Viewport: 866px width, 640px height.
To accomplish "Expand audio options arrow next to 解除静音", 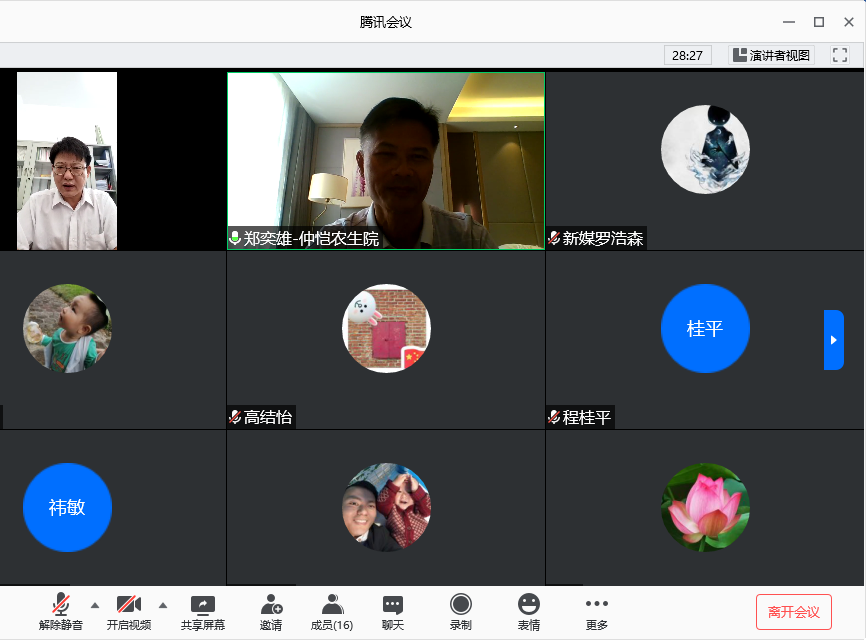I will click(95, 604).
